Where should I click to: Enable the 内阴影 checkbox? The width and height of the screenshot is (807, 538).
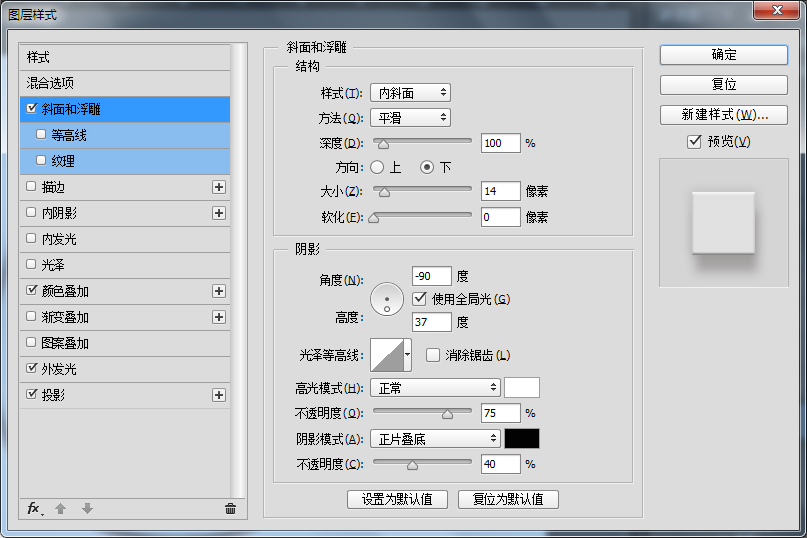click(x=31, y=212)
